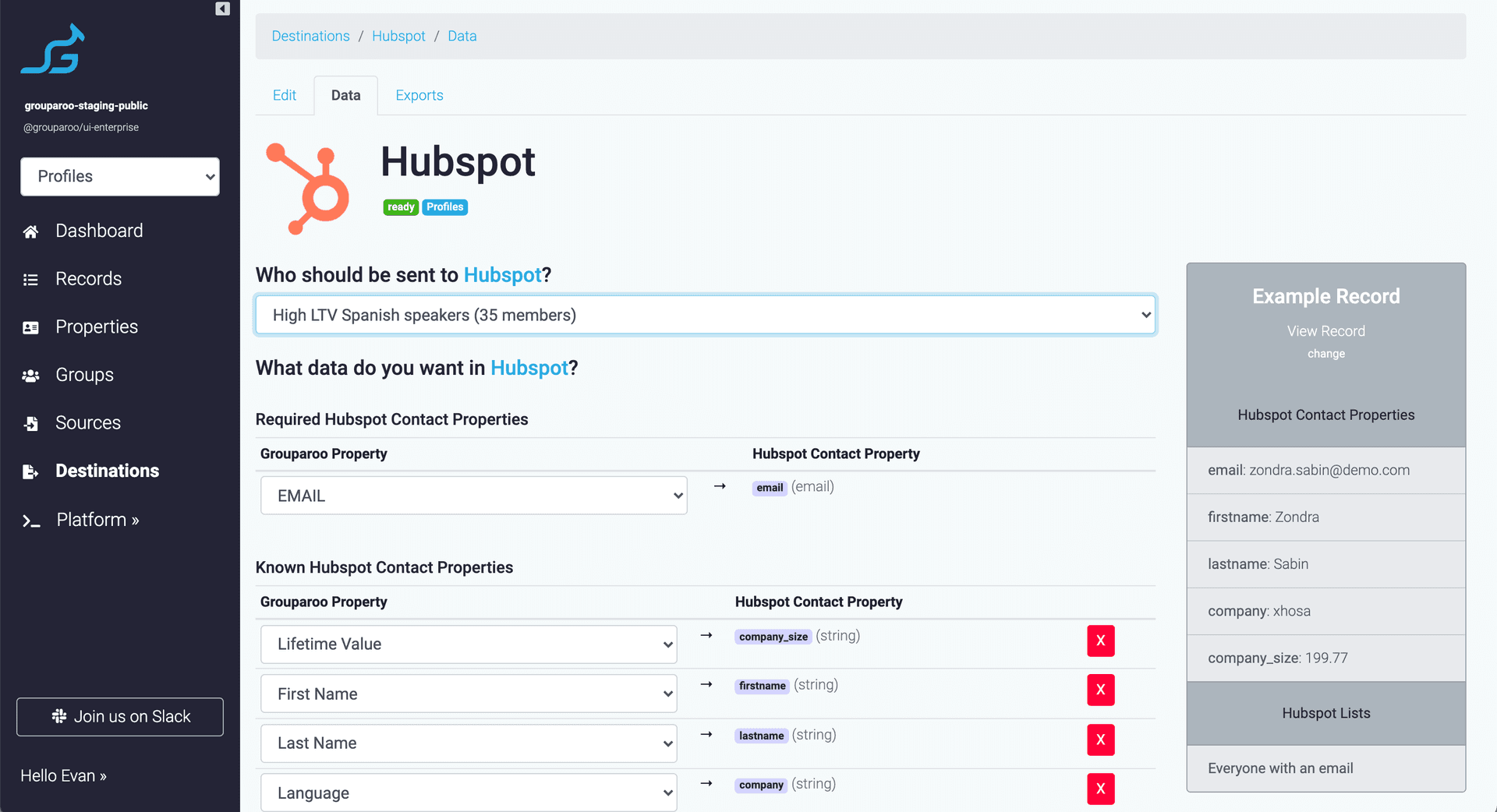Screen dimensions: 1497x812
Task: Click the Platform terminal icon
Action: (x=30, y=521)
